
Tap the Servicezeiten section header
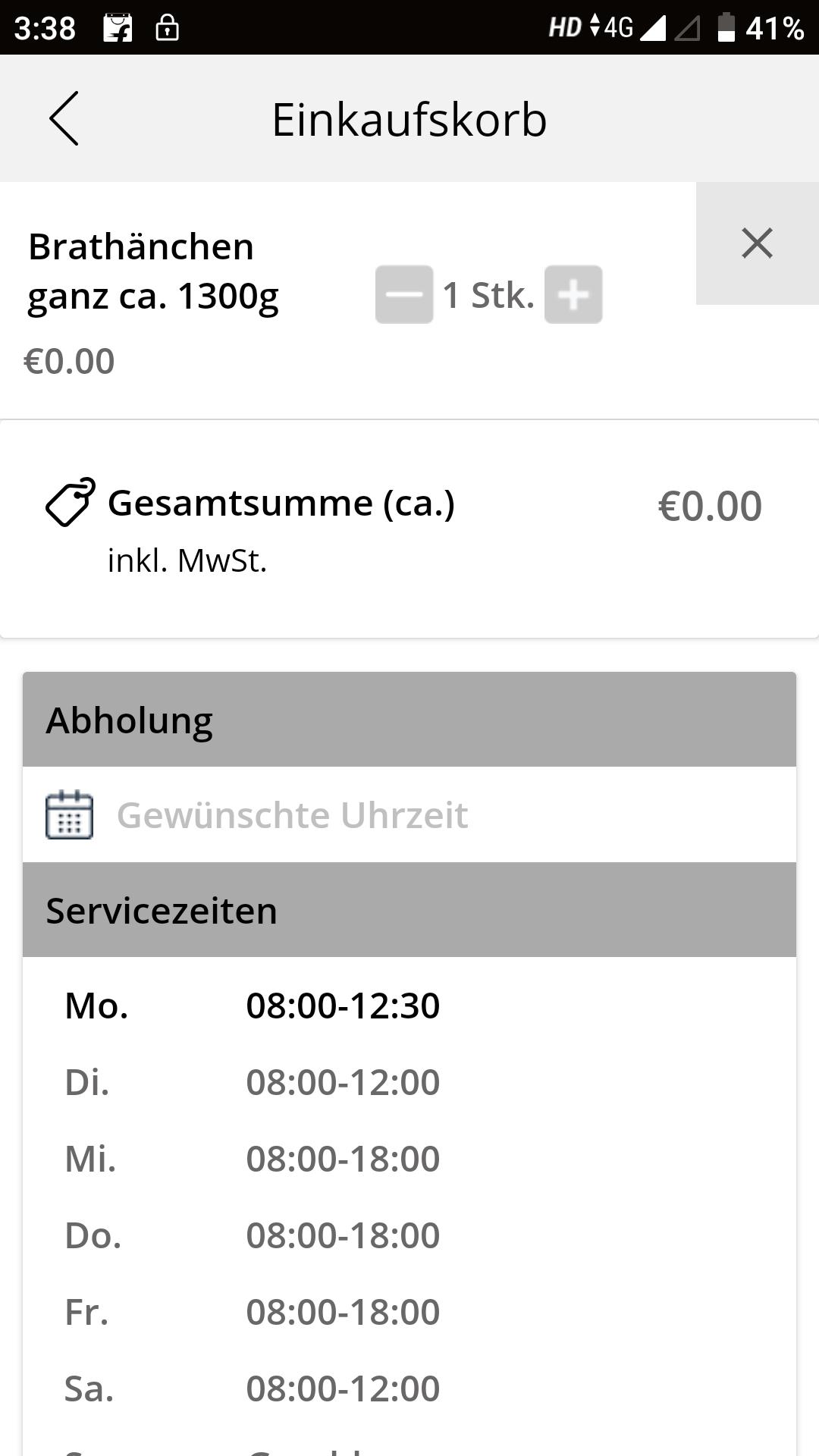[409, 910]
